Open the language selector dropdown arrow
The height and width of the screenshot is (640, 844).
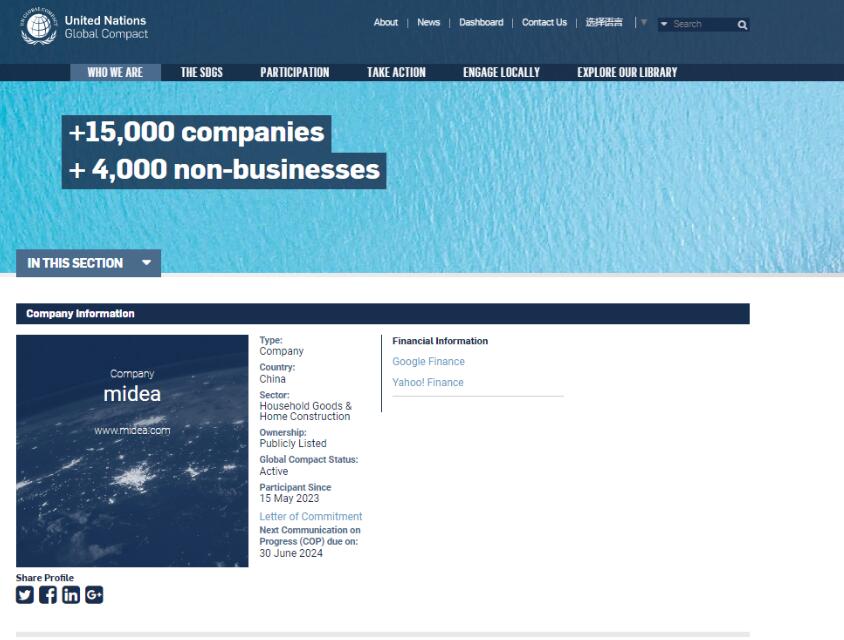(x=644, y=23)
